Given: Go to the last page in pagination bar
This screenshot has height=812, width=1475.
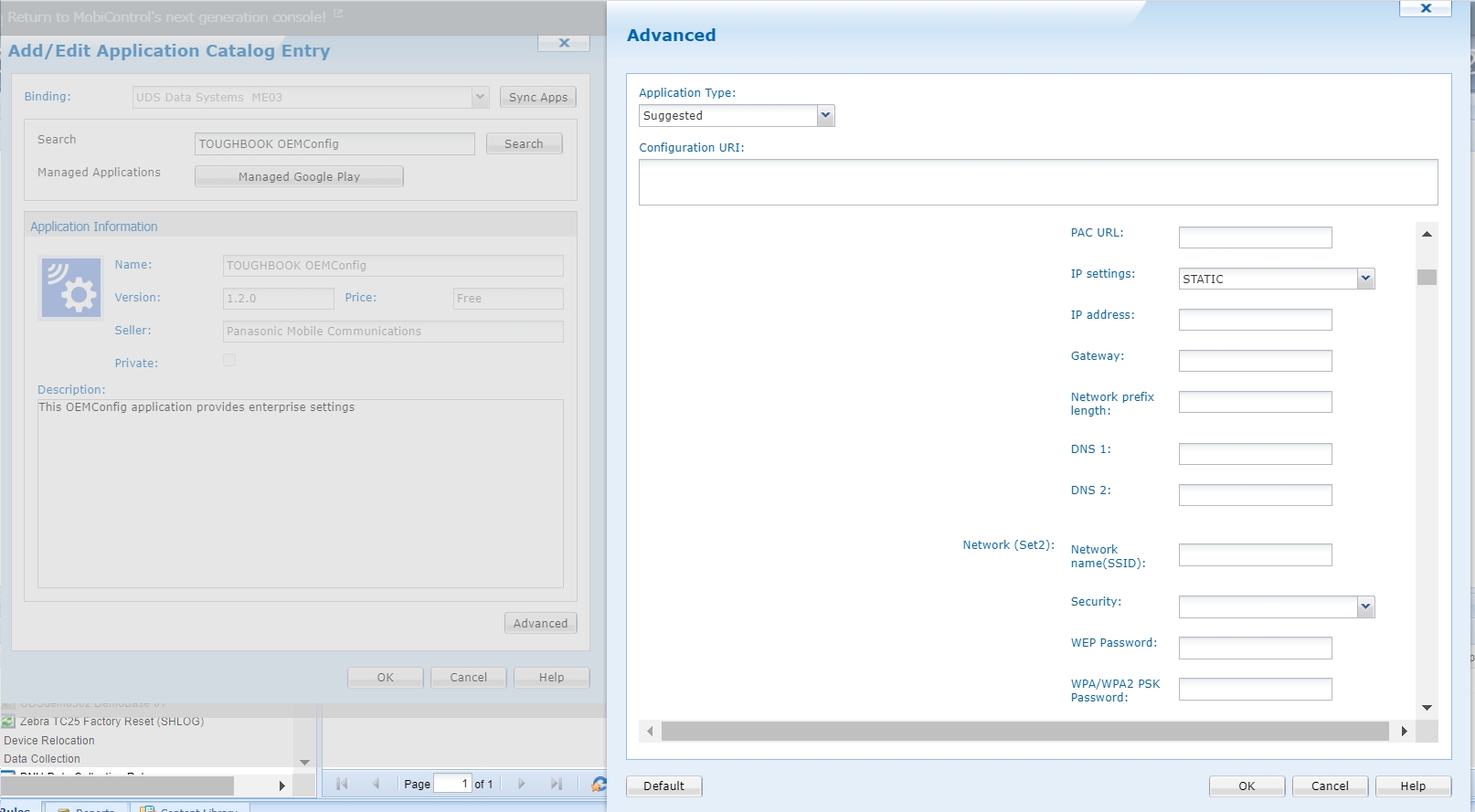Looking at the screenshot, I should click(556, 784).
